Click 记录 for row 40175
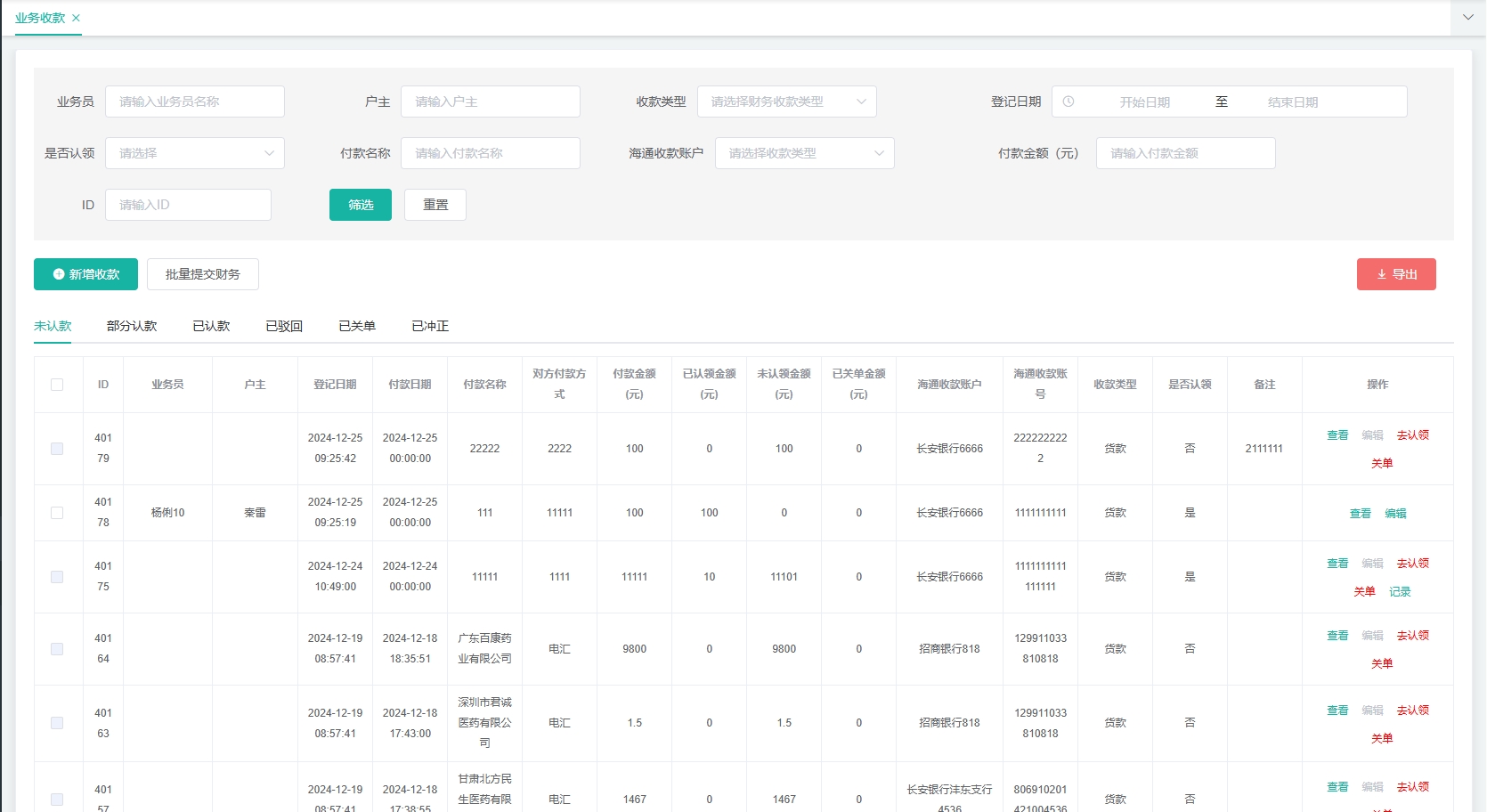 click(1400, 592)
